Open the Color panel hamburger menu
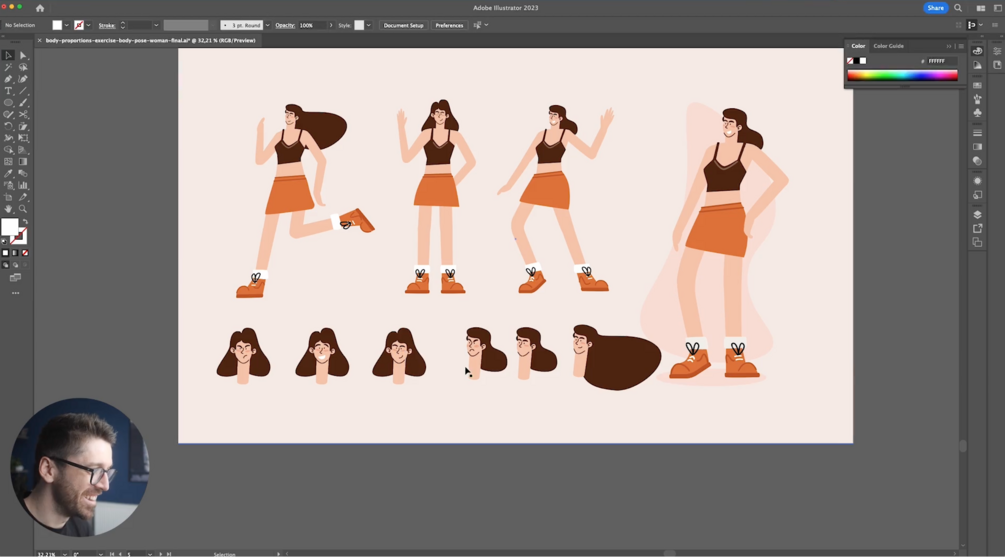Viewport: 1005px width, 557px height. click(961, 46)
